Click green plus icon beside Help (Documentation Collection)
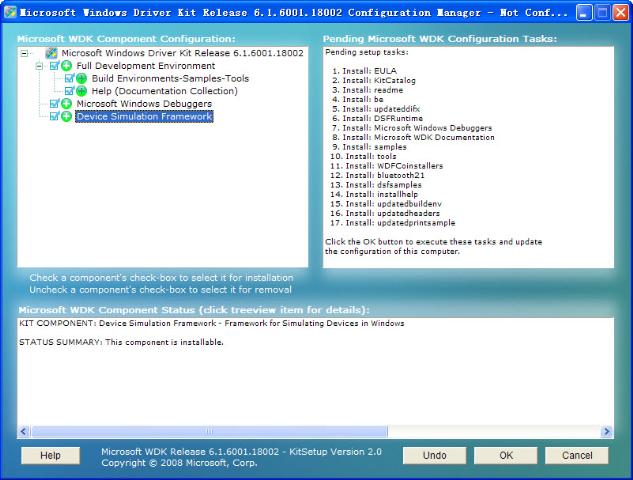This screenshot has height=480, width=633. [82, 91]
